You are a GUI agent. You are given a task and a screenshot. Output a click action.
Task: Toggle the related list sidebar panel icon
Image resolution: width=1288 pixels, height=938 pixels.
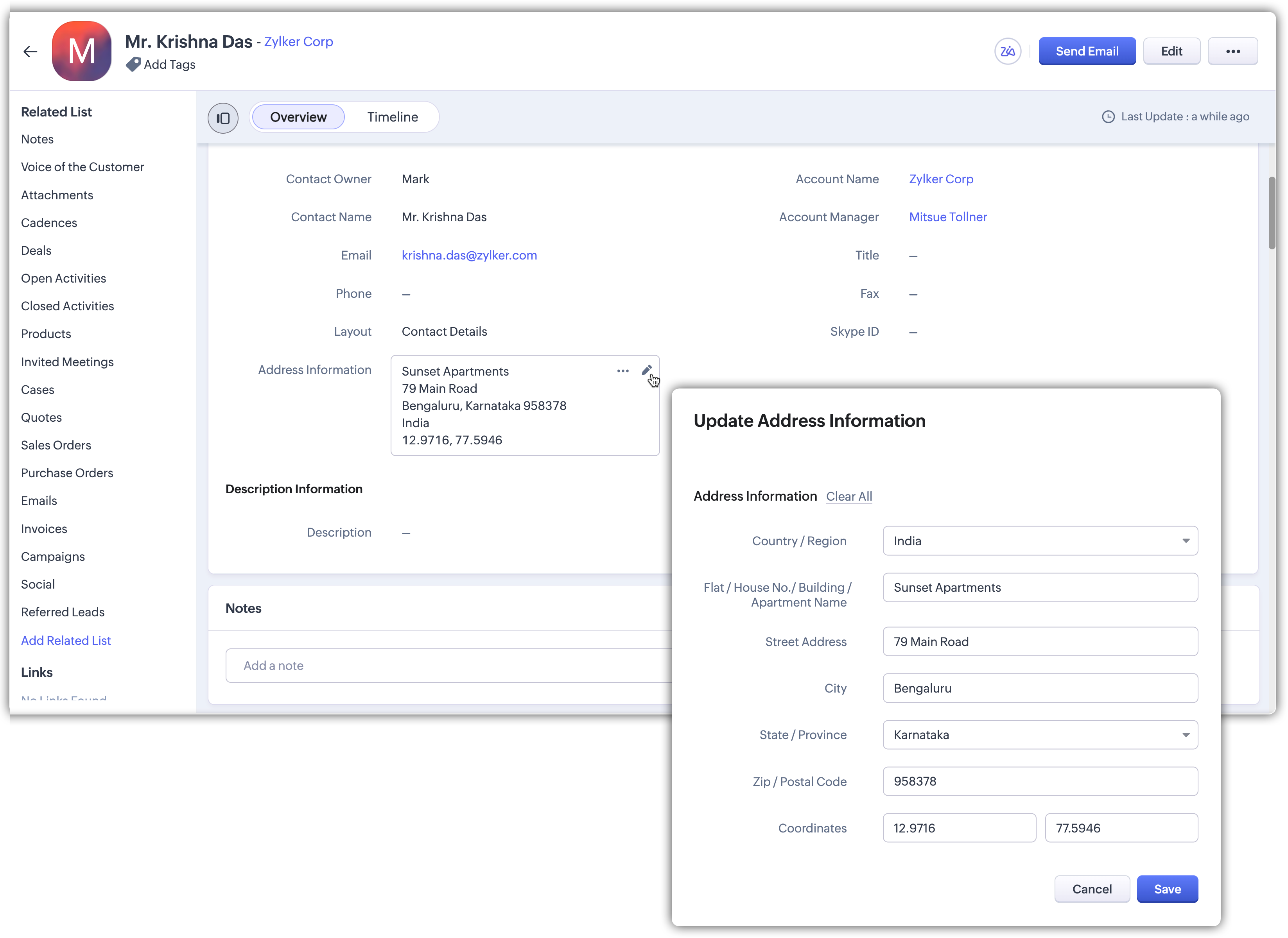coord(222,118)
